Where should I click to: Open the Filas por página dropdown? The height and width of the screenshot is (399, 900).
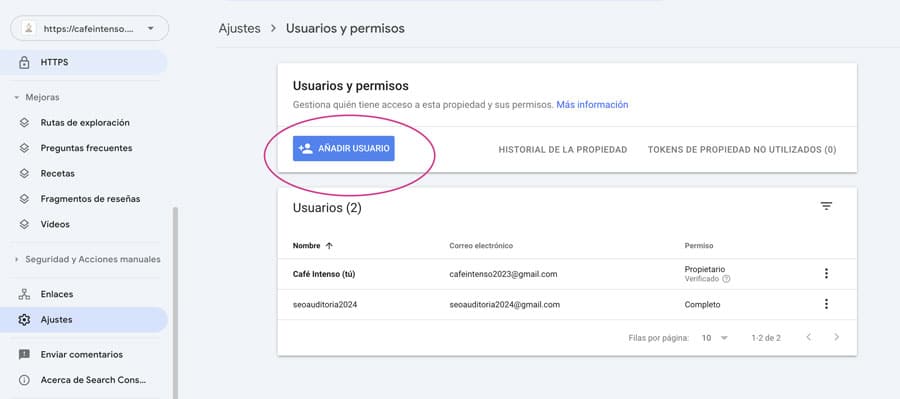coord(715,338)
